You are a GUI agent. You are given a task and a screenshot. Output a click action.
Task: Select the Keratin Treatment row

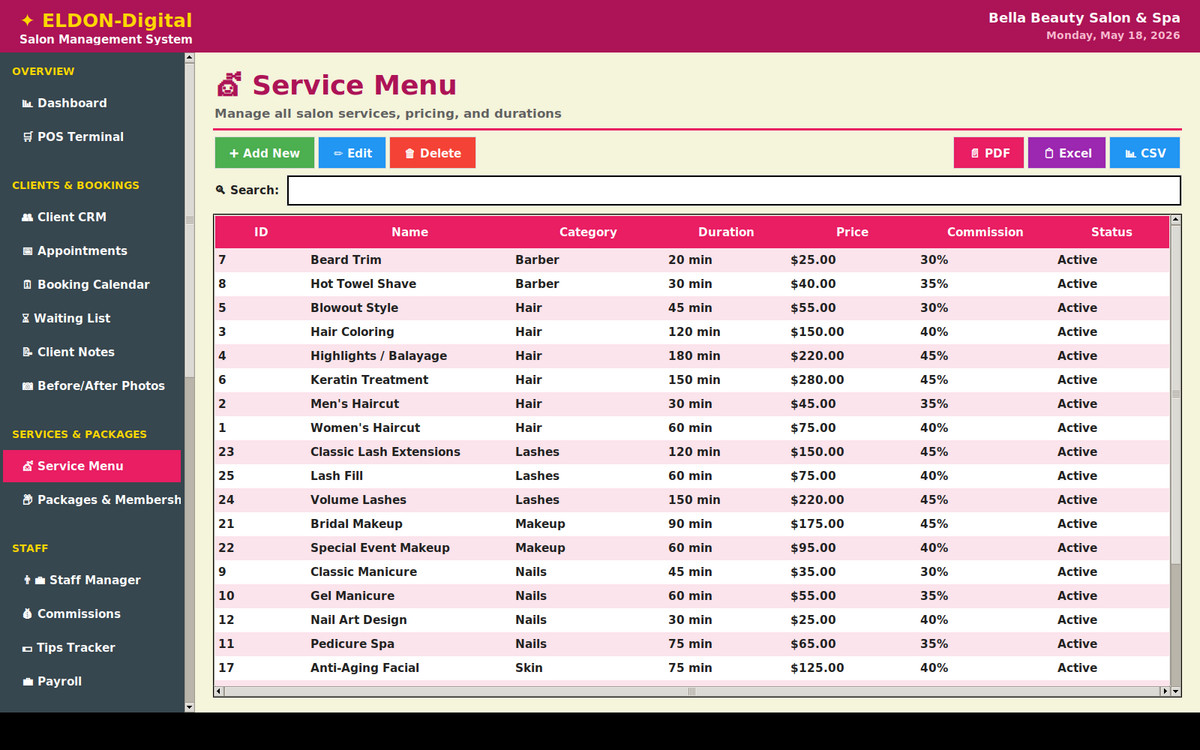click(692, 380)
